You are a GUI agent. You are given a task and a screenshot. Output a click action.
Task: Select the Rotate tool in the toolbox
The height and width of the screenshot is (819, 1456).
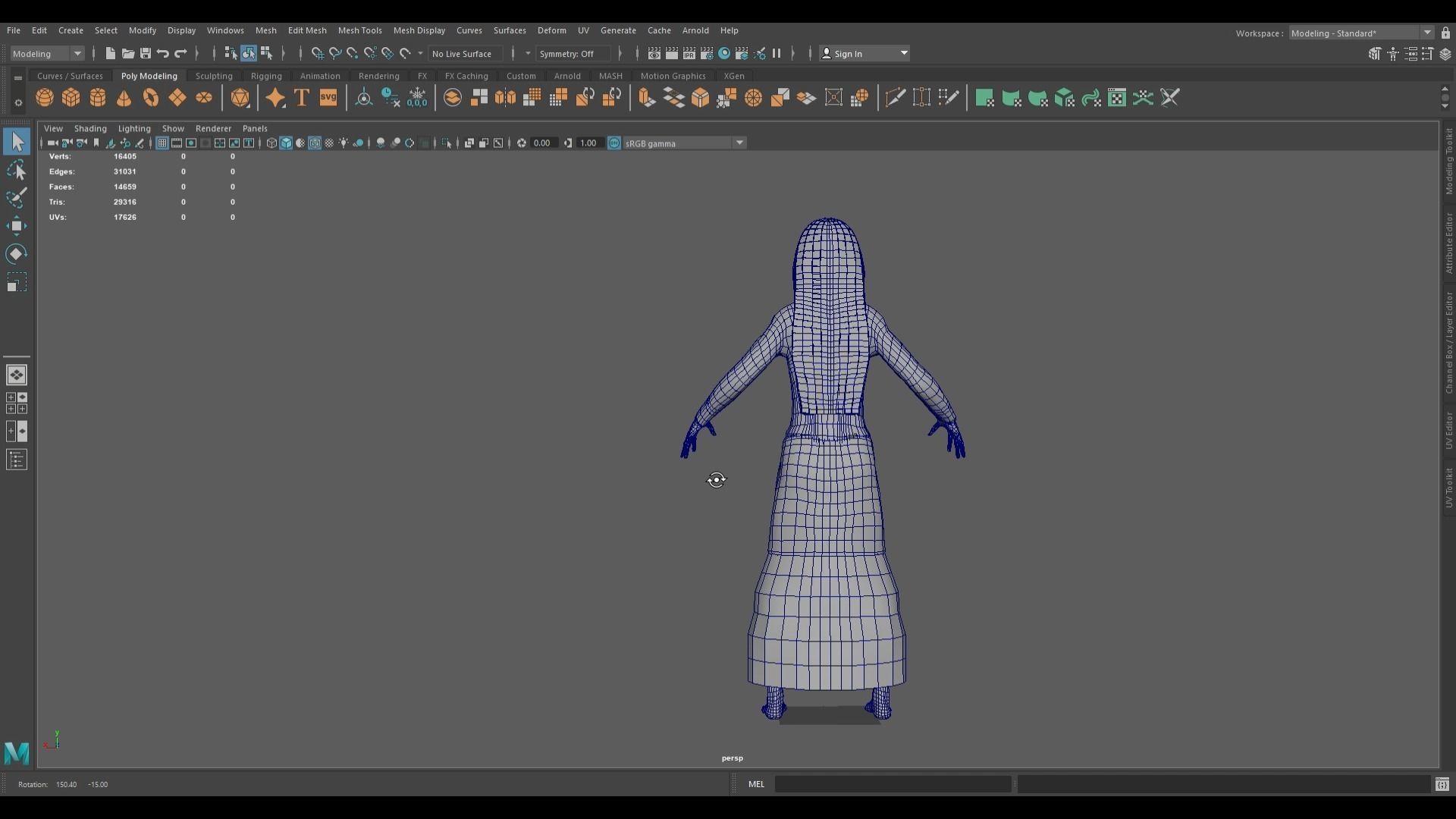click(17, 254)
